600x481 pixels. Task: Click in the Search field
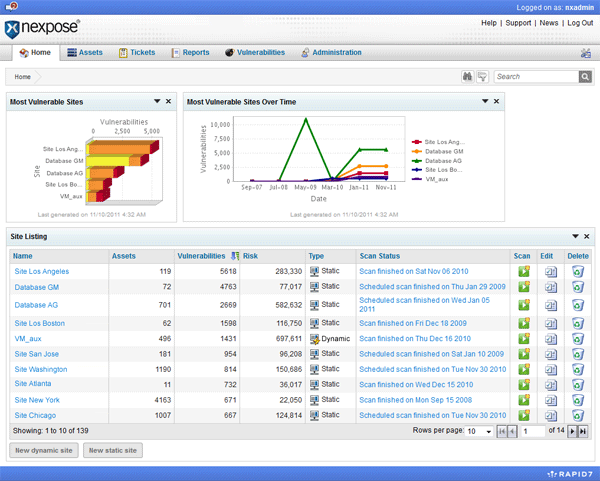(x=536, y=77)
